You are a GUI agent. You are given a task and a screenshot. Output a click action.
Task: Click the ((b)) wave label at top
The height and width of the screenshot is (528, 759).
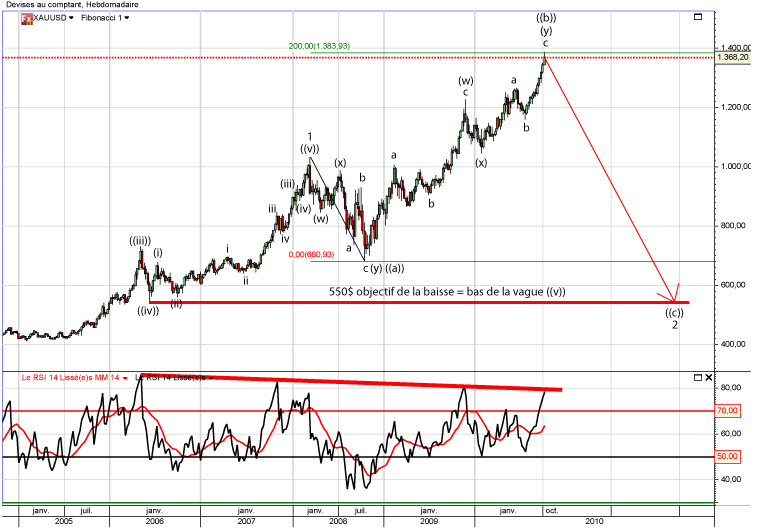coord(546,18)
